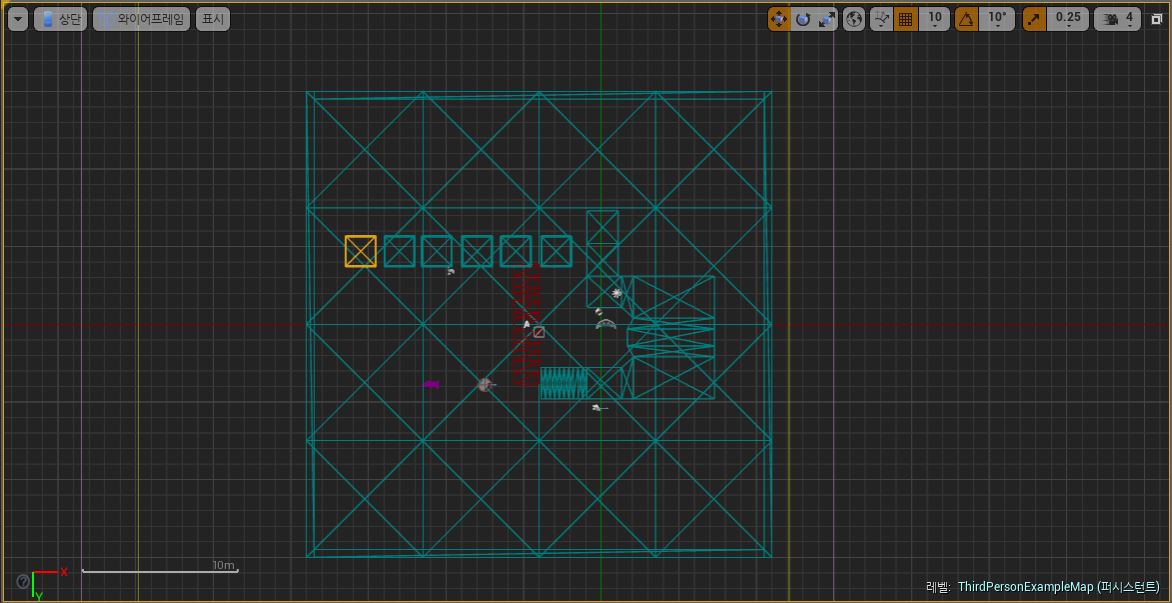Click the 10m scale ruler label

(223, 565)
